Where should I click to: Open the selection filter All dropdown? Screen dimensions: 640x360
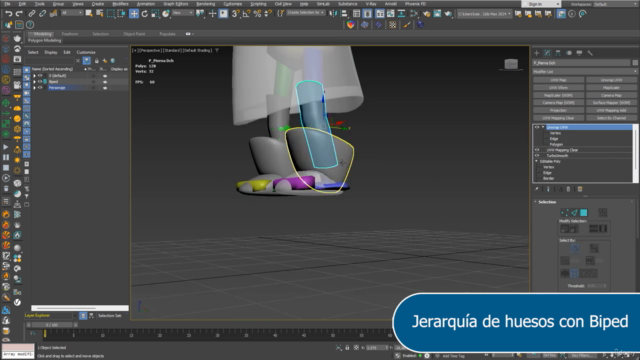click(x=71, y=13)
